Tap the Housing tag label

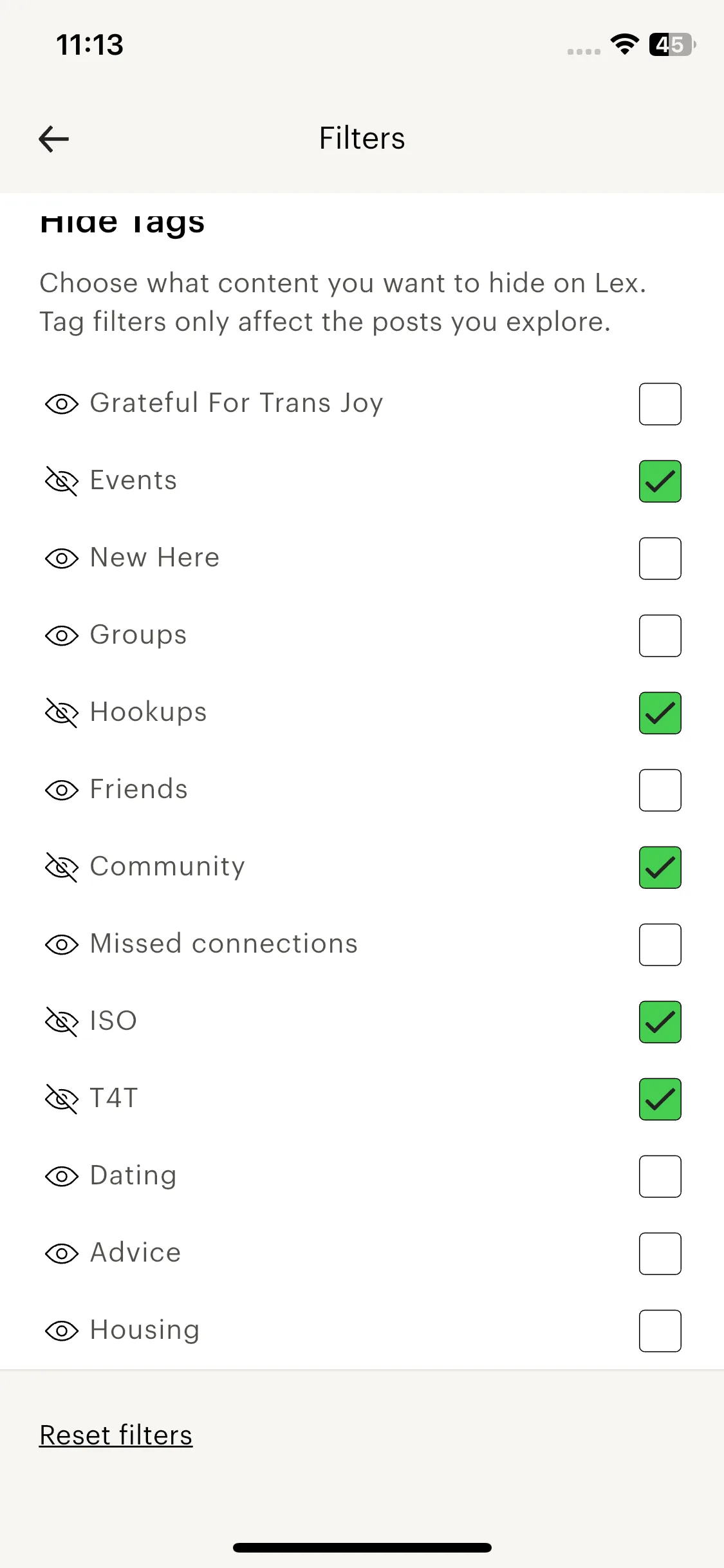[x=145, y=1330]
